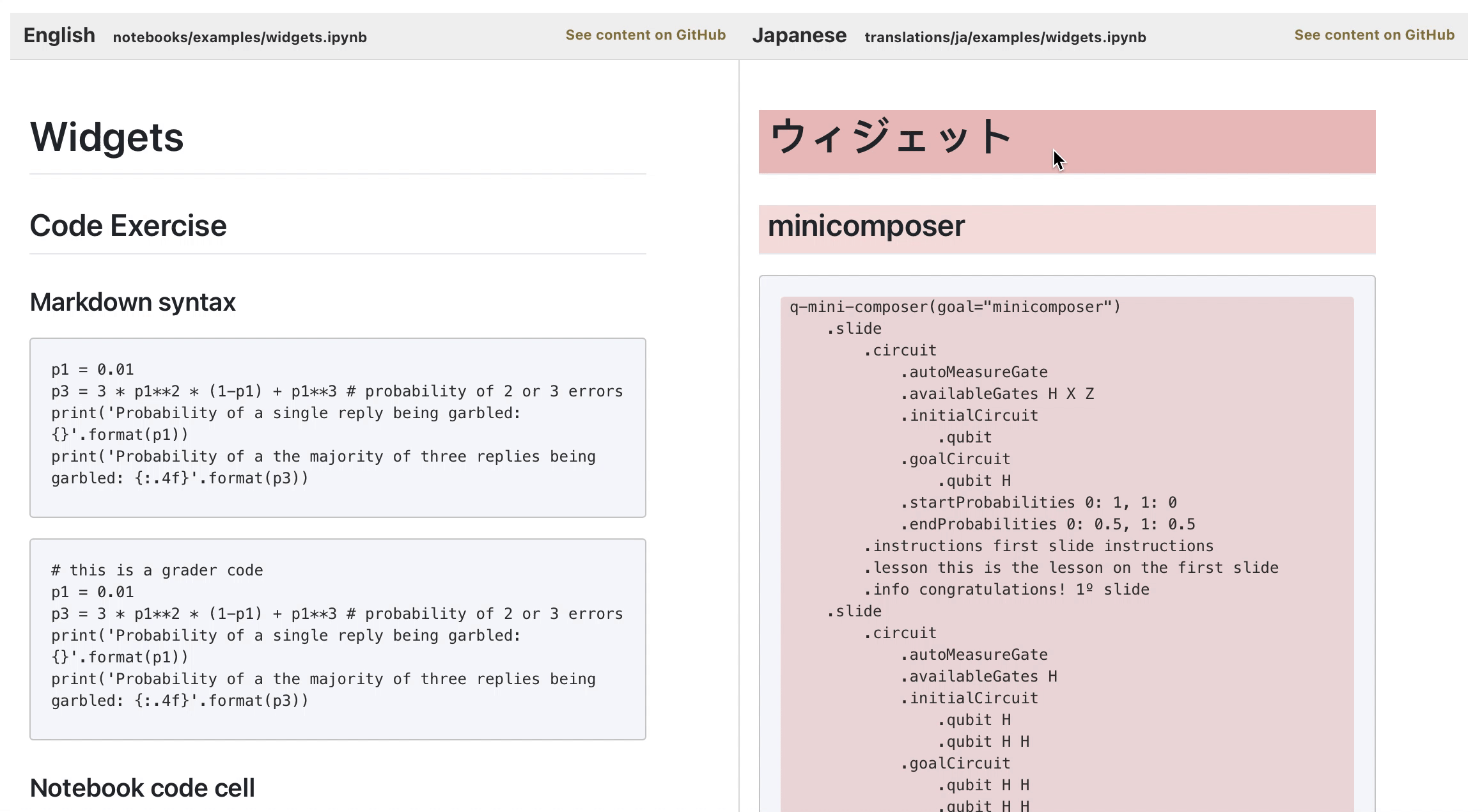Click '# this is a grader code' comment

[x=157, y=570]
